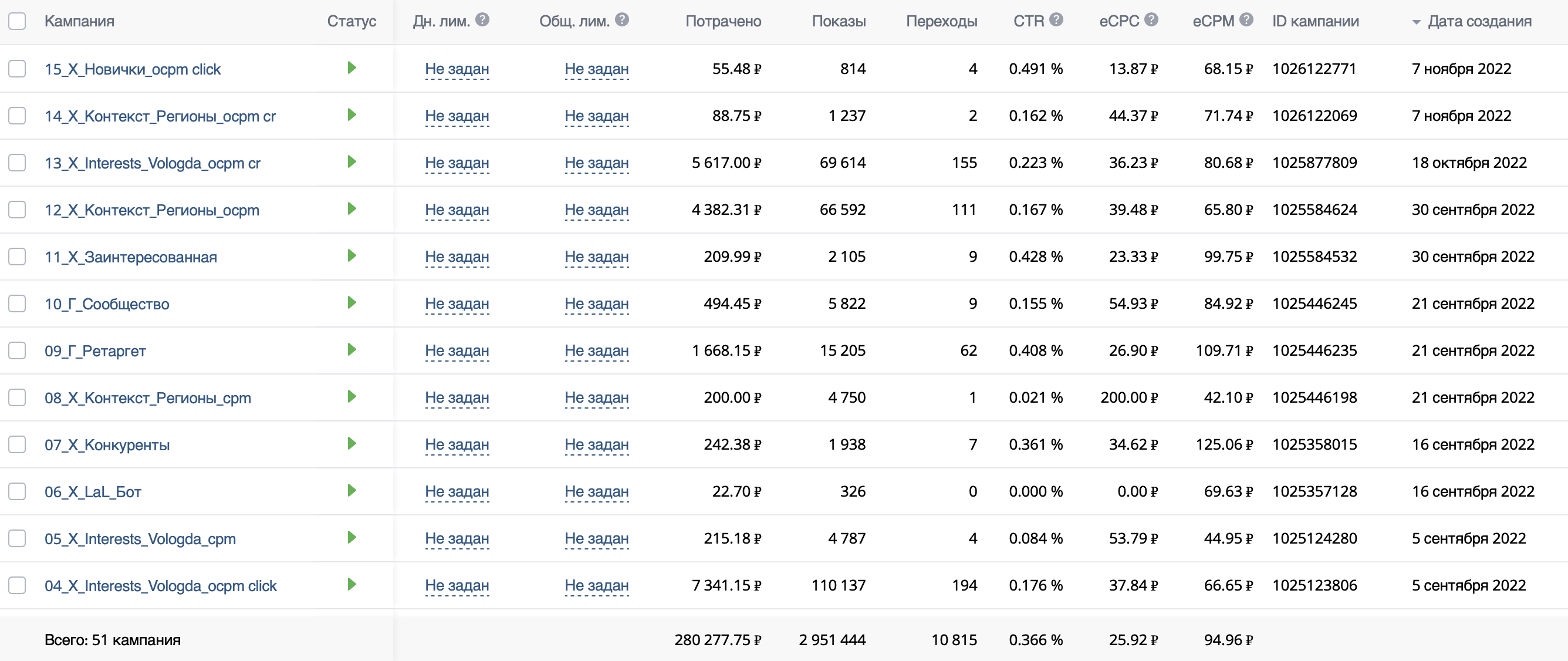The width and height of the screenshot is (1568, 661).
Task: Click the eCPM help question icon
Action: click(1246, 19)
